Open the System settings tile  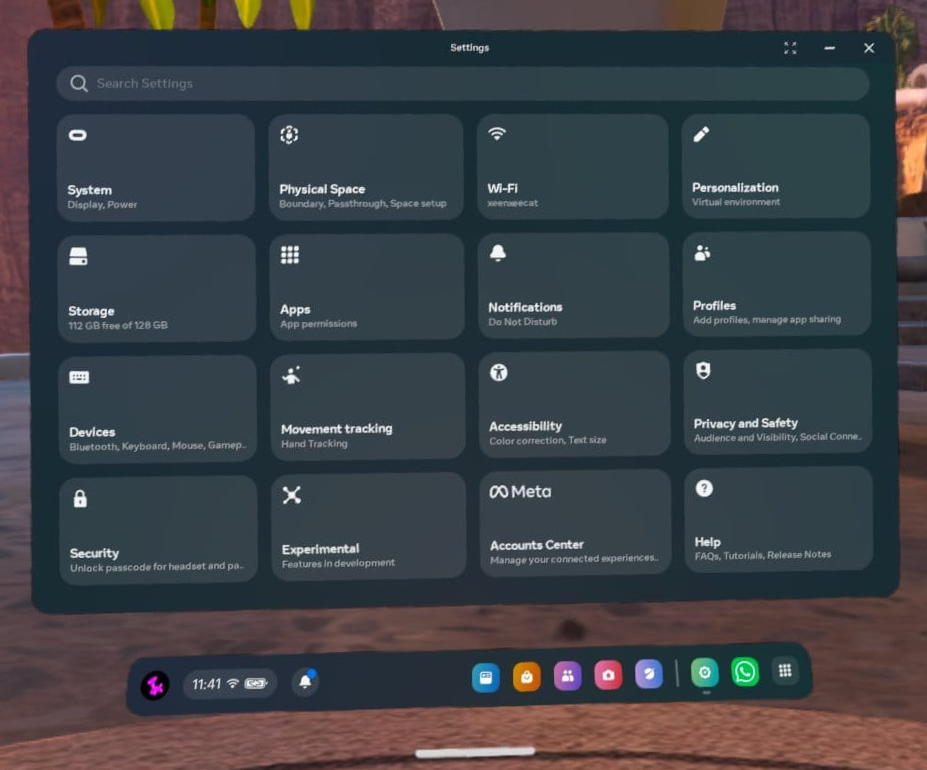click(155, 167)
